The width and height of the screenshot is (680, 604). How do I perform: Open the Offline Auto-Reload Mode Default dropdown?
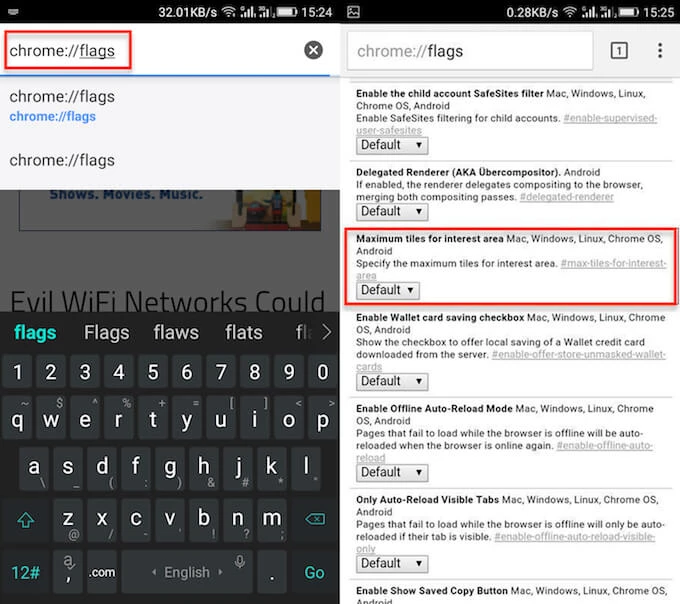pos(392,472)
